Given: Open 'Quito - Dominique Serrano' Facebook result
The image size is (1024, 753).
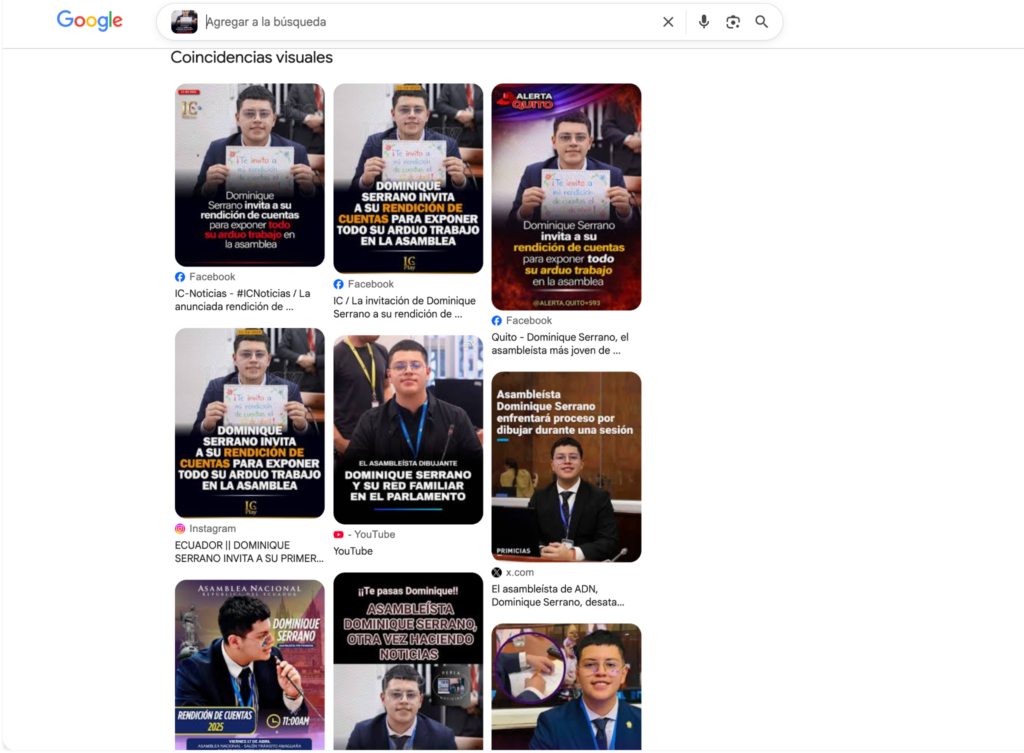Looking at the screenshot, I should [558, 344].
